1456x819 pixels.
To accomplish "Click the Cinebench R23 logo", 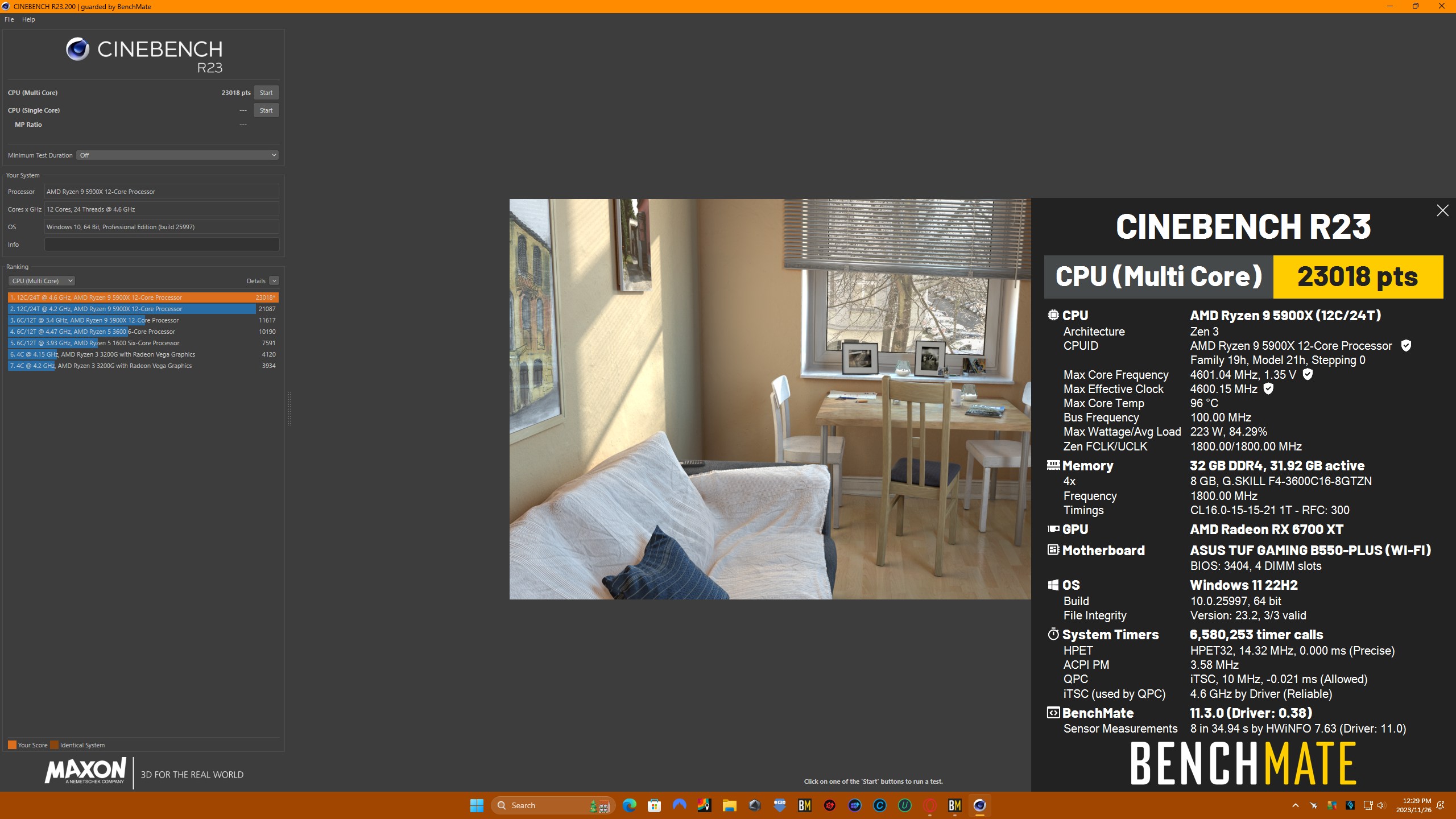I will point(144,55).
